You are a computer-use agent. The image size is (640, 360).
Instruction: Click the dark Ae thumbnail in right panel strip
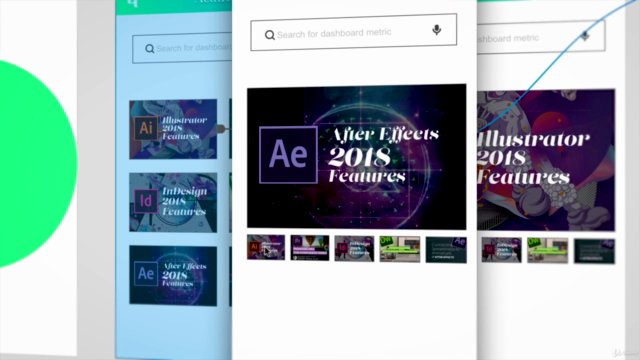594,251
